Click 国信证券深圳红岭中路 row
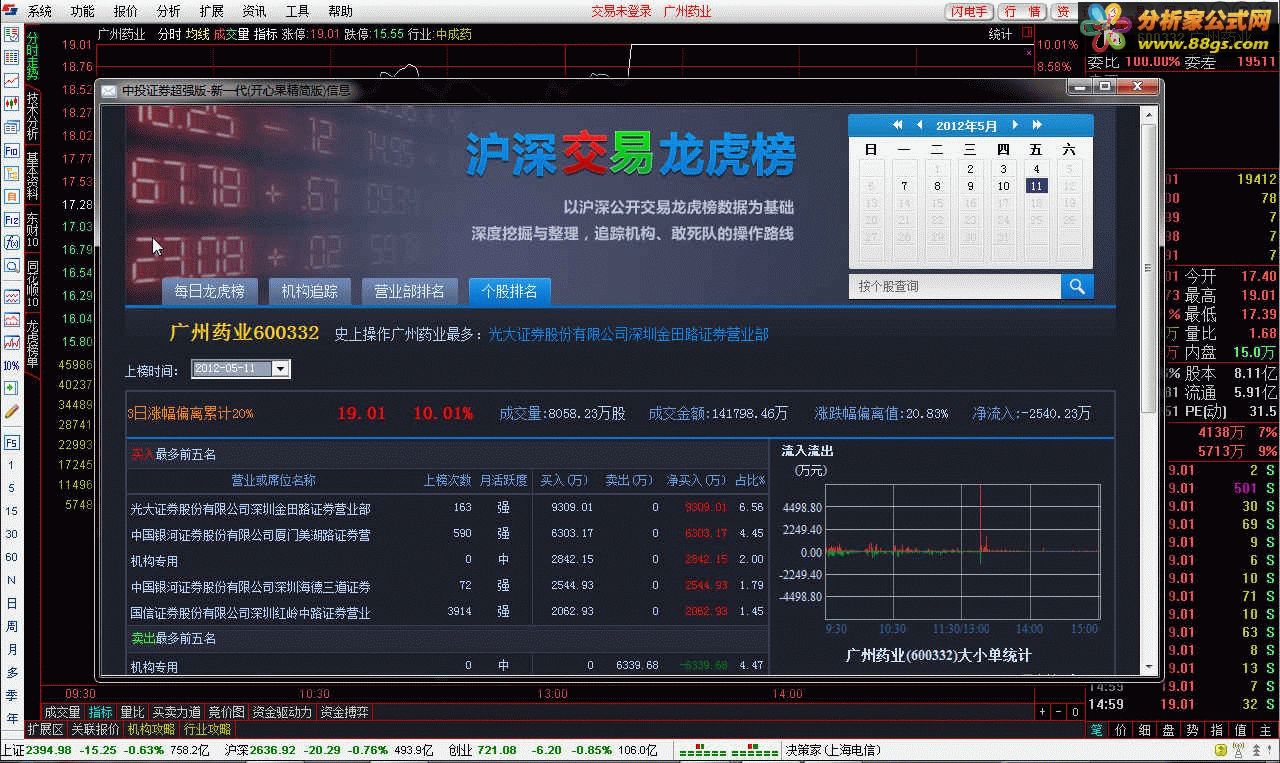 [x=447, y=611]
